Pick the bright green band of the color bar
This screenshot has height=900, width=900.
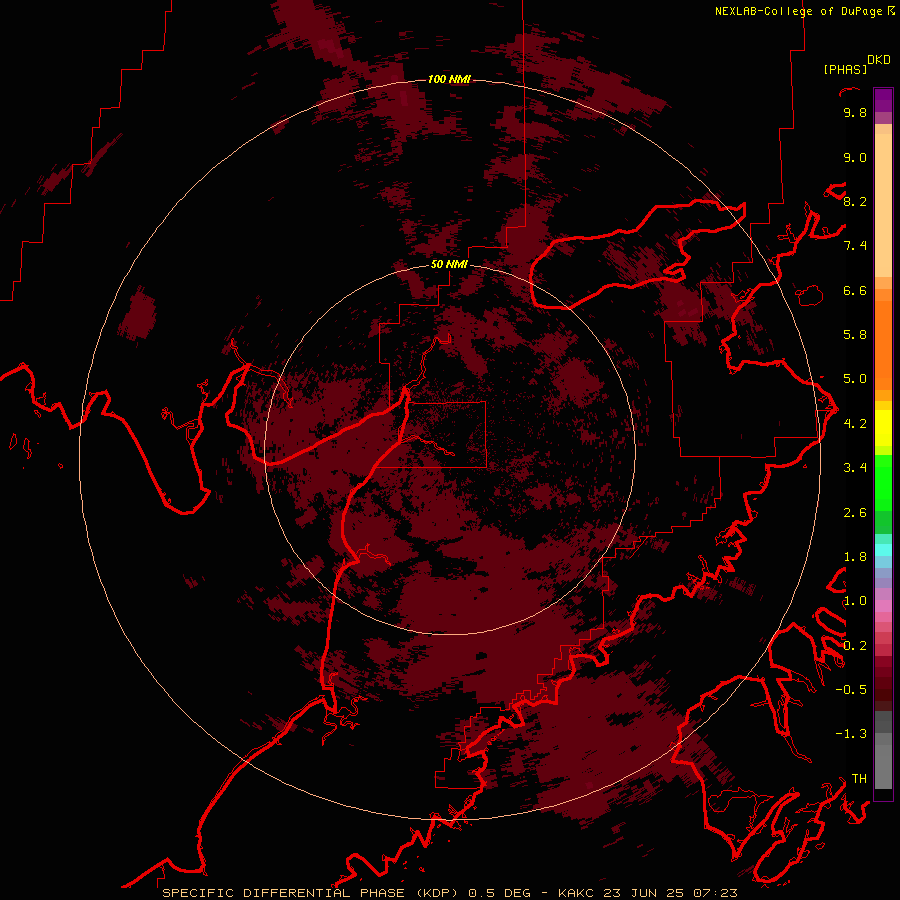[x=883, y=482]
